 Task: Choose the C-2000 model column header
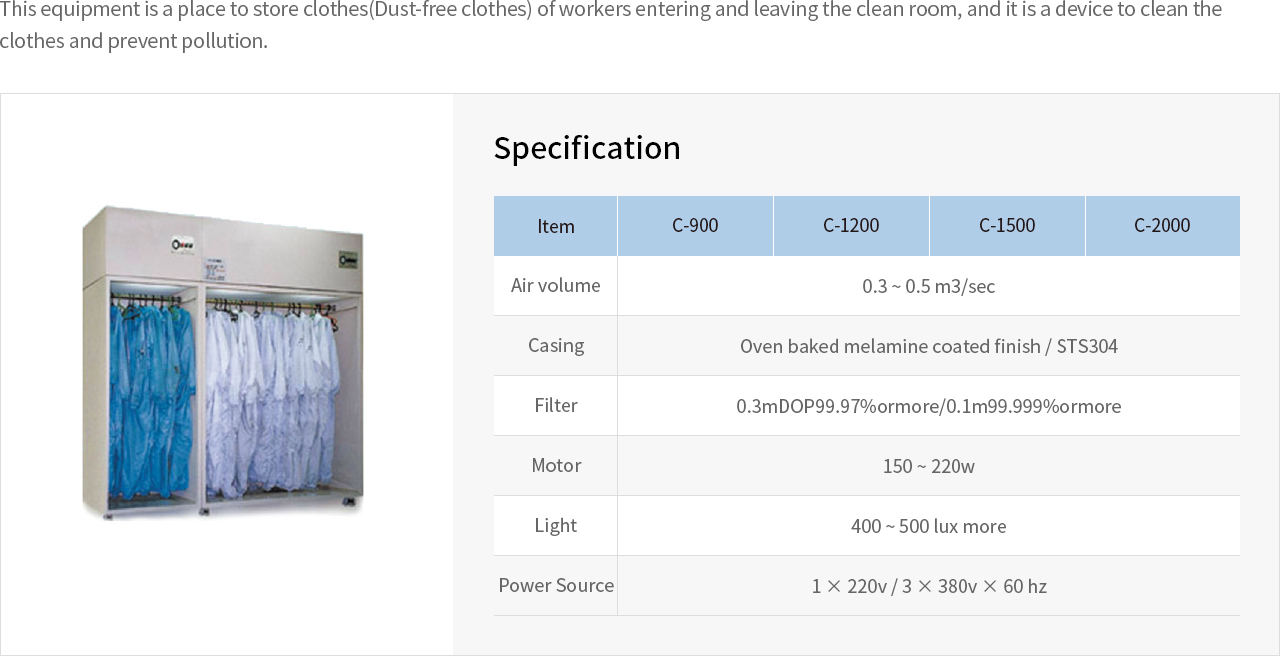(1162, 226)
